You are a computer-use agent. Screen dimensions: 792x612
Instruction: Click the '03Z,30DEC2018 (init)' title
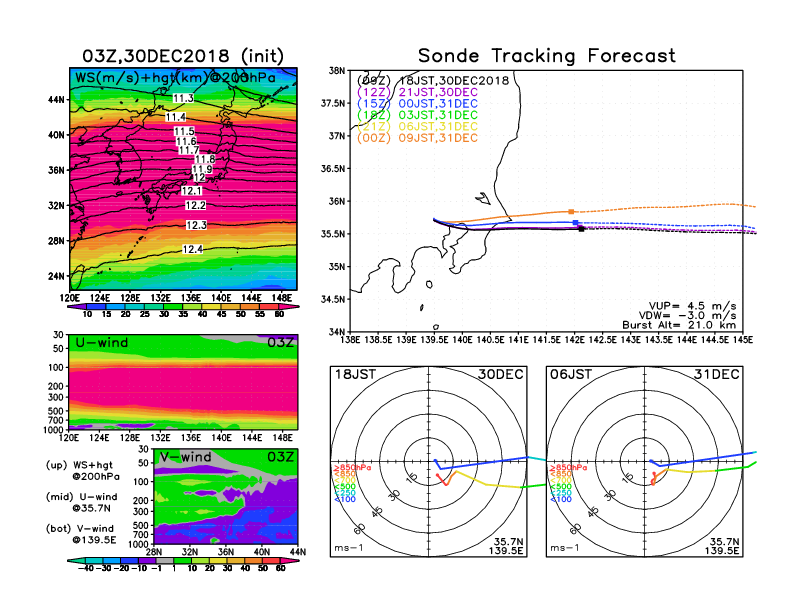coord(183,56)
